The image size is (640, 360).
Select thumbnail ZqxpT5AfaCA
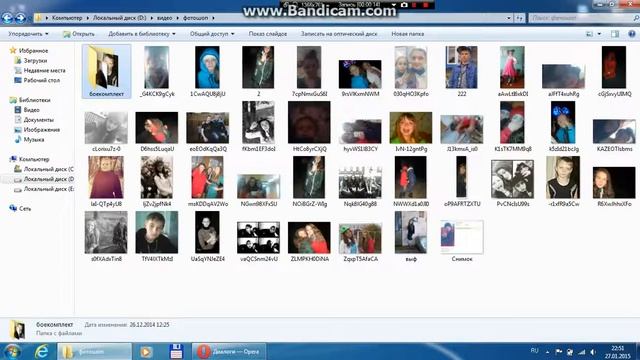(360, 237)
